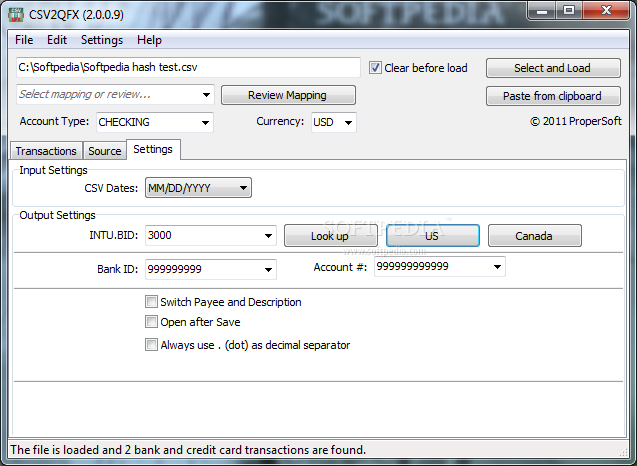Maximize the CSV2QFX window

(x=569, y=11)
